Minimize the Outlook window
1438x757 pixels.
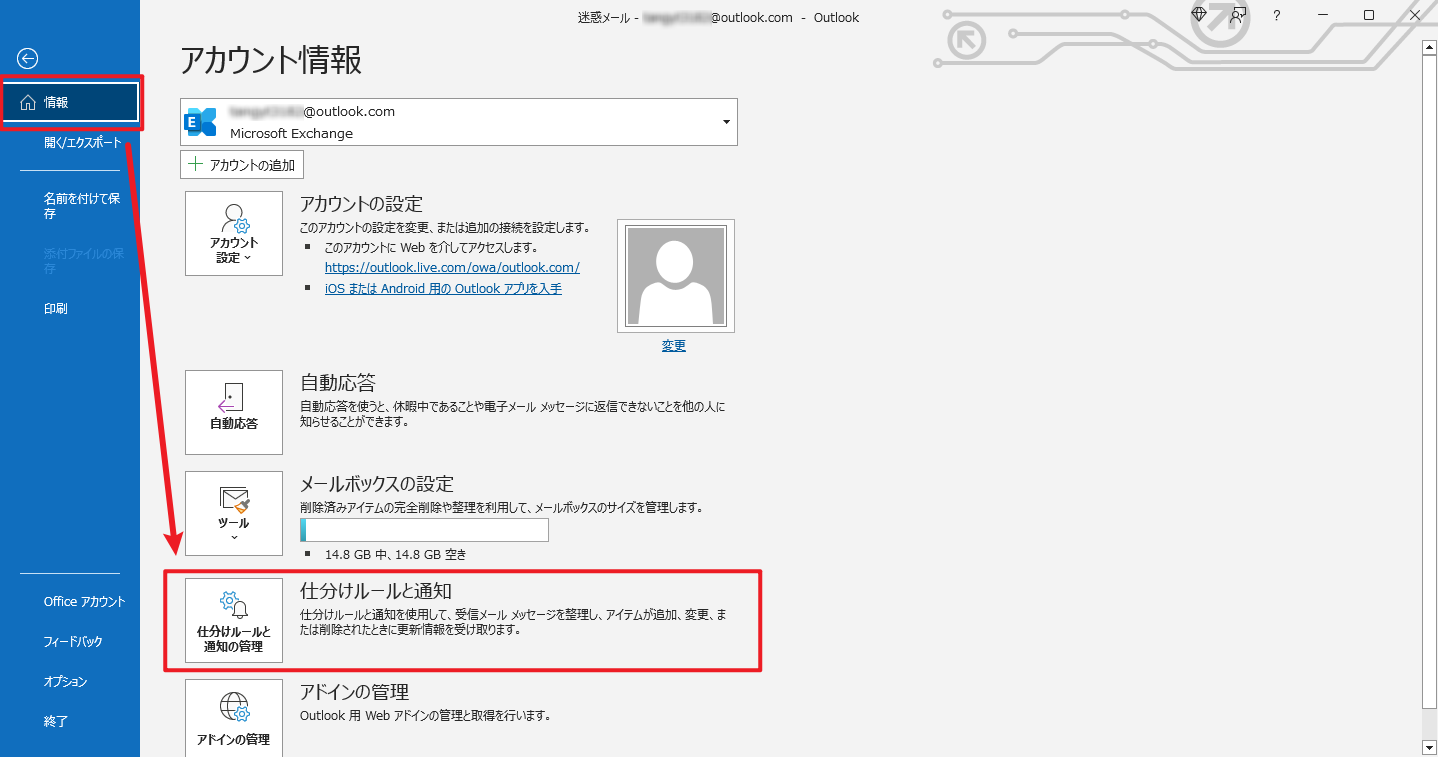pyautogui.click(x=1323, y=15)
